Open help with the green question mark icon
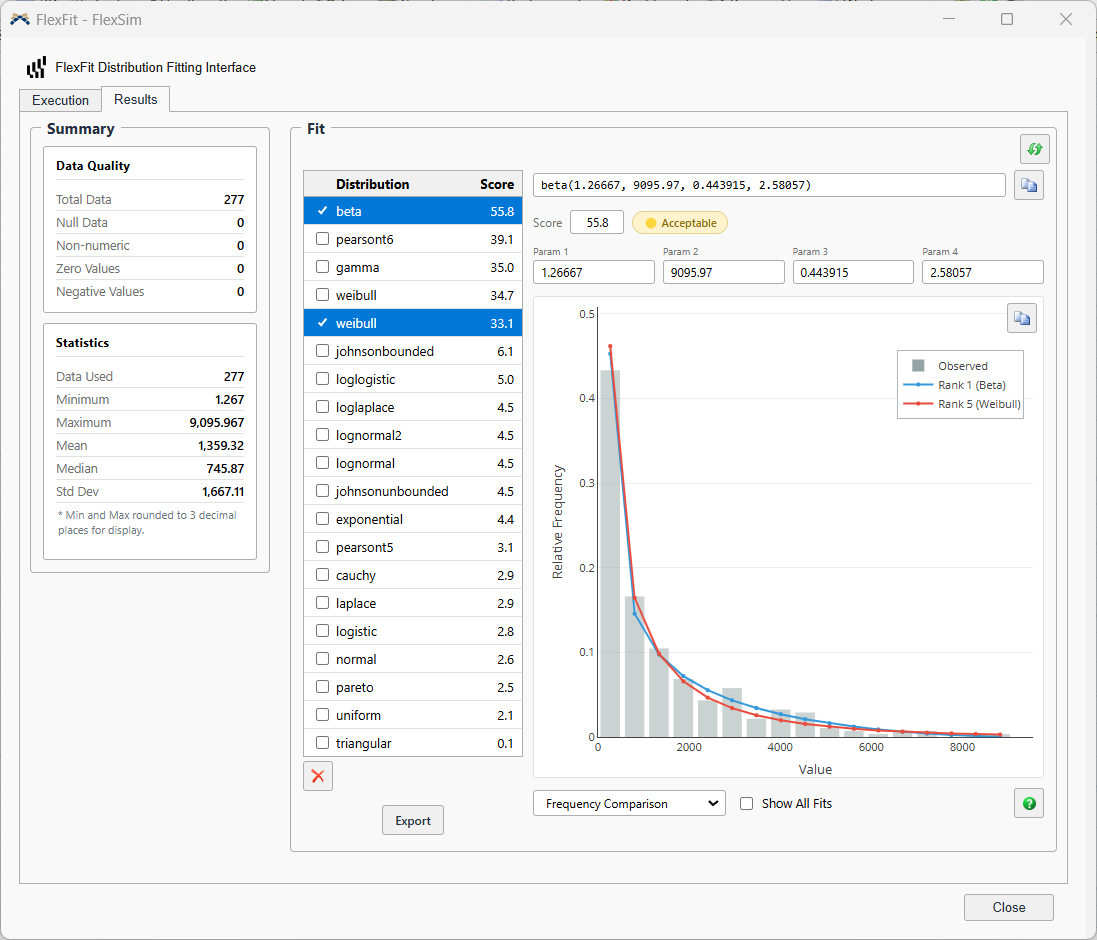 (1028, 803)
